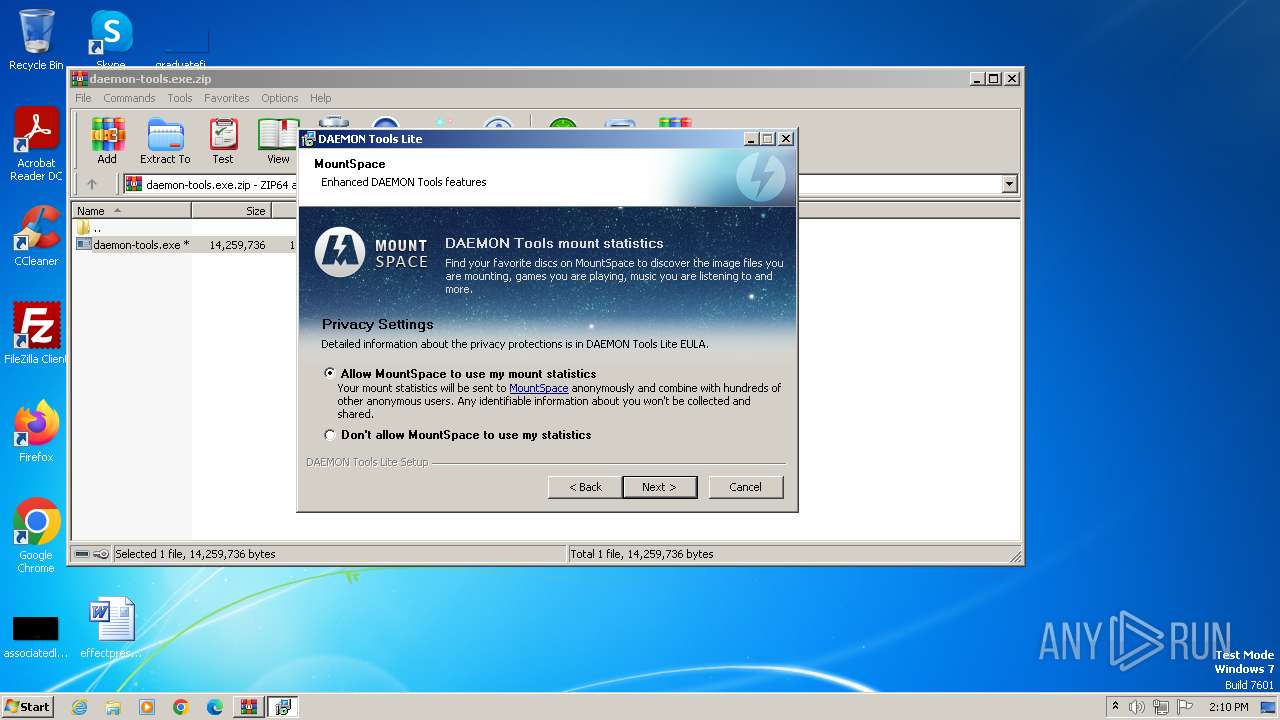Open the CCleaner desktop shortcut
The height and width of the screenshot is (720, 1280).
pyautogui.click(x=36, y=236)
